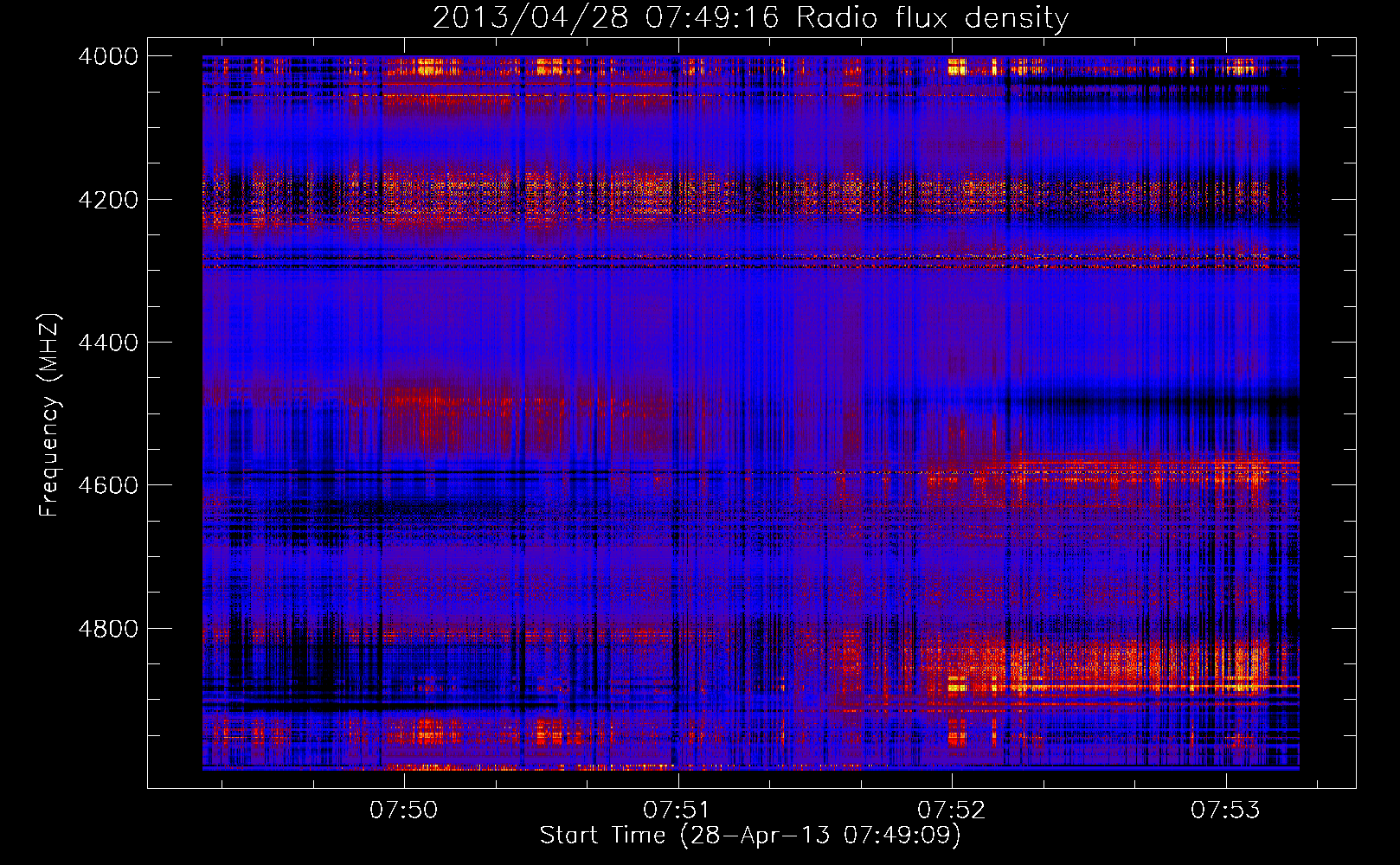
Task: Click the 4600 frequency axis label
Action: click(108, 485)
